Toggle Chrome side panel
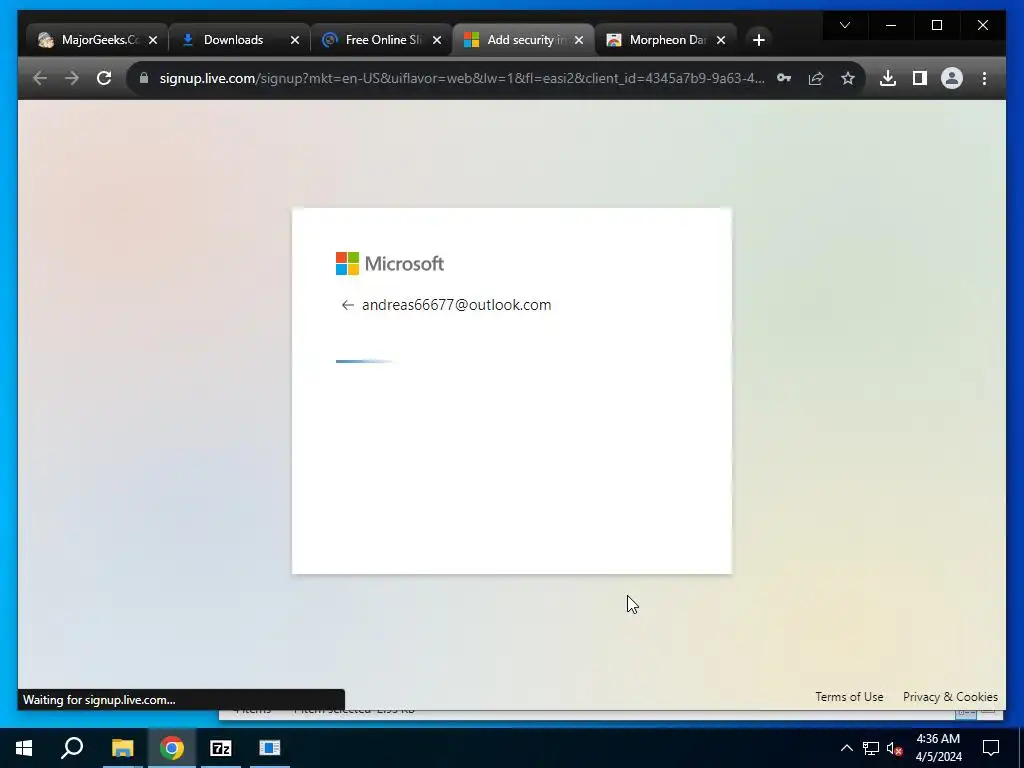 (920, 78)
